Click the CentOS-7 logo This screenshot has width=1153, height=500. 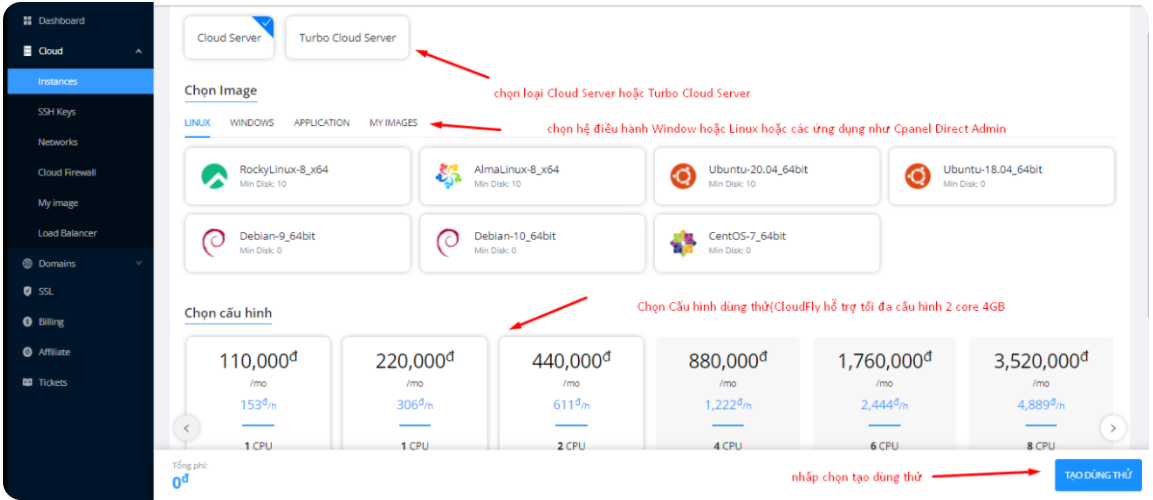click(682, 243)
